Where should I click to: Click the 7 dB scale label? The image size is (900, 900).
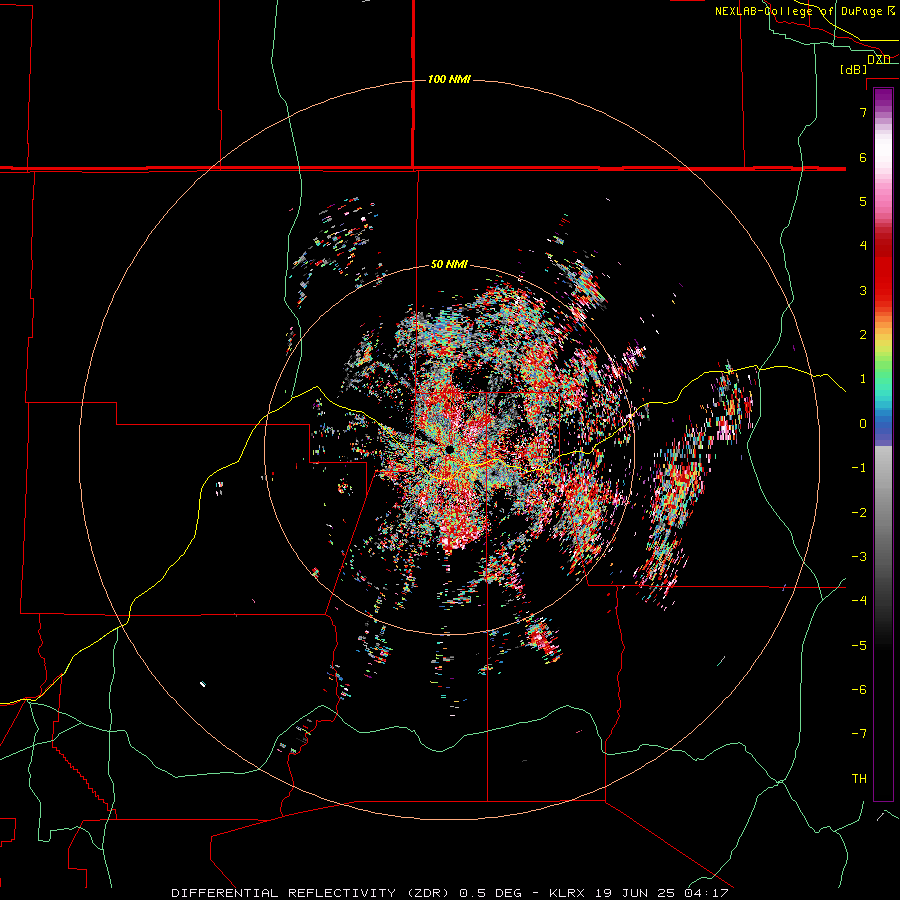point(863,112)
